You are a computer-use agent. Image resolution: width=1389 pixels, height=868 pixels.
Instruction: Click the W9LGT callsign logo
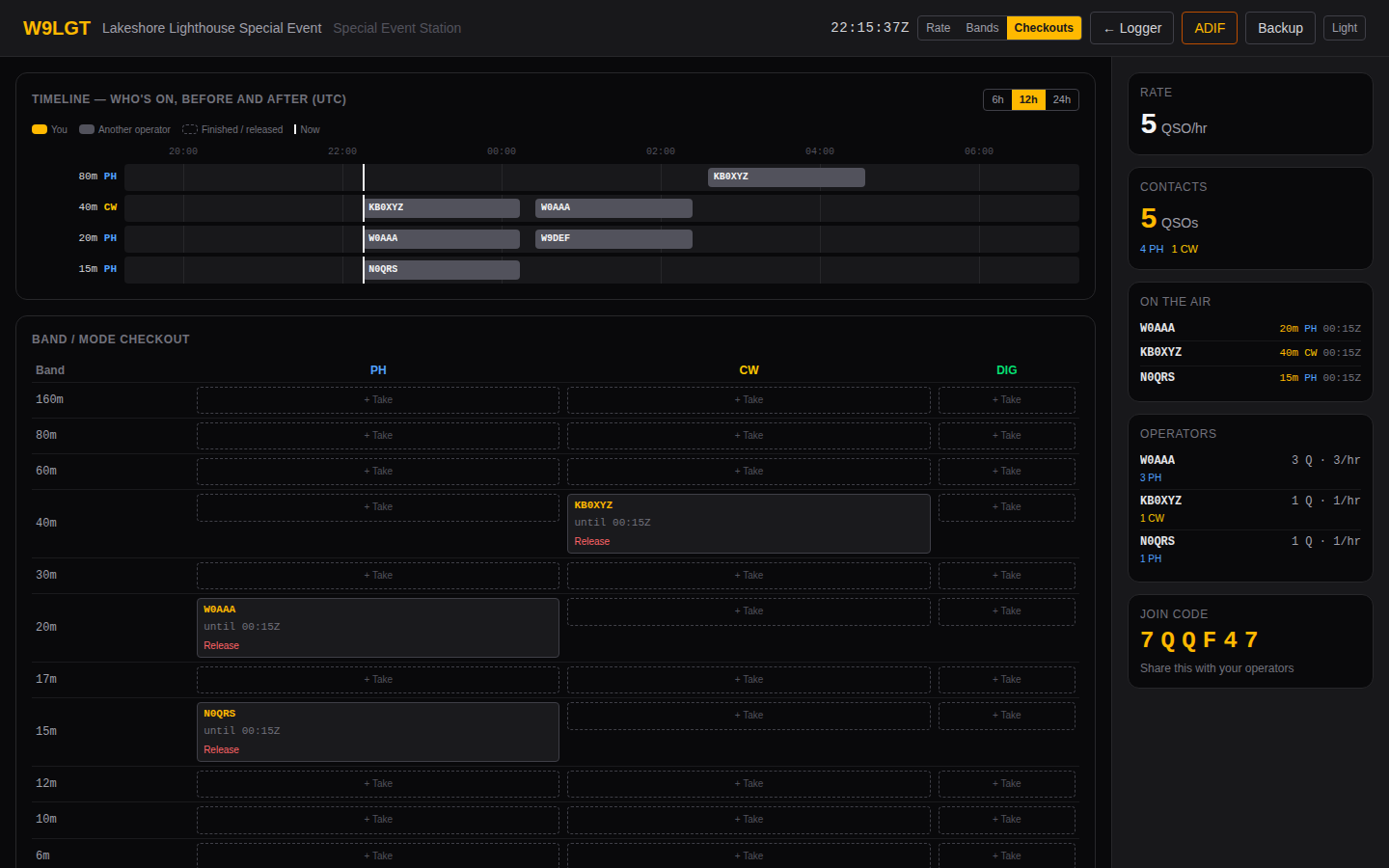[57, 28]
